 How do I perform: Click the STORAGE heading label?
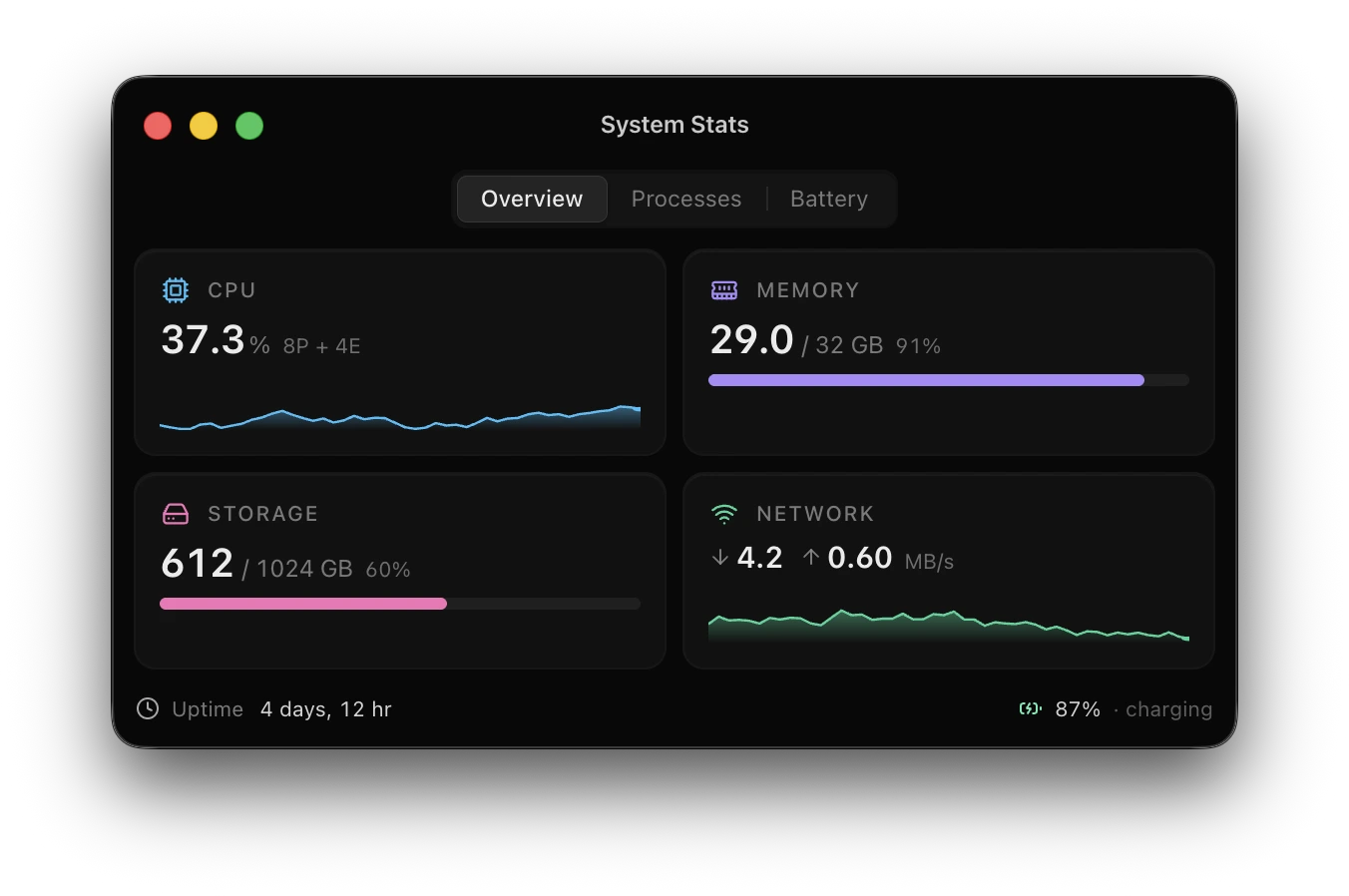click(263, 514)
